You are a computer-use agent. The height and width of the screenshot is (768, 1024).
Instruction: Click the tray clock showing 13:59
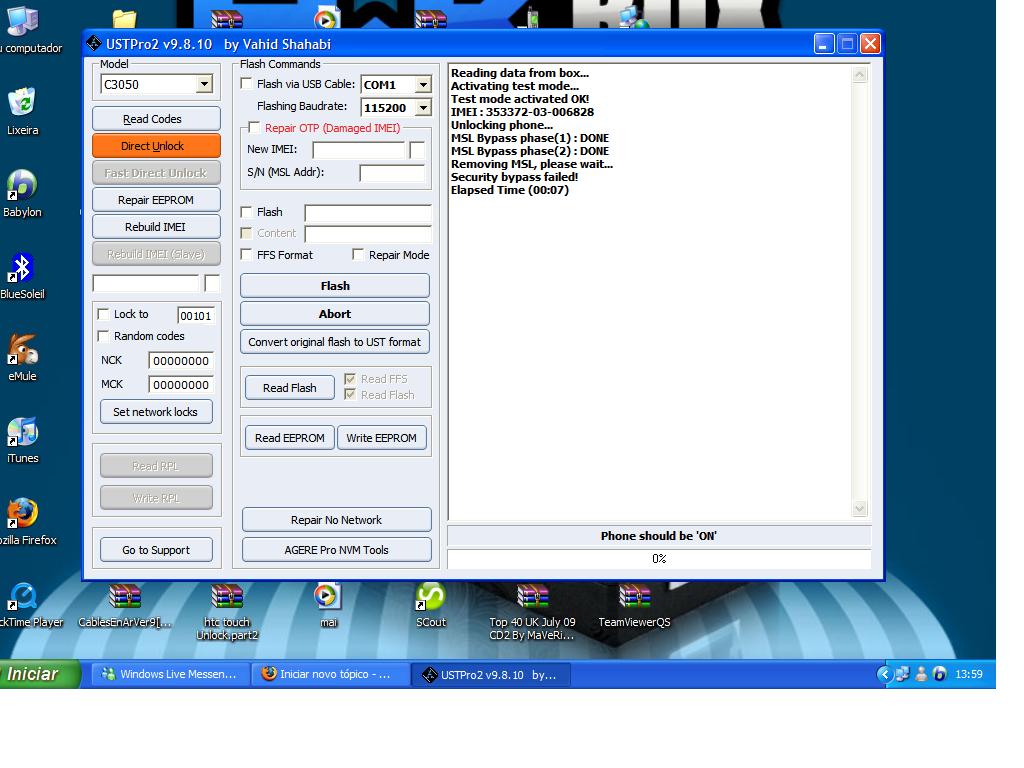pyautogui.click(x=968, y=674)
